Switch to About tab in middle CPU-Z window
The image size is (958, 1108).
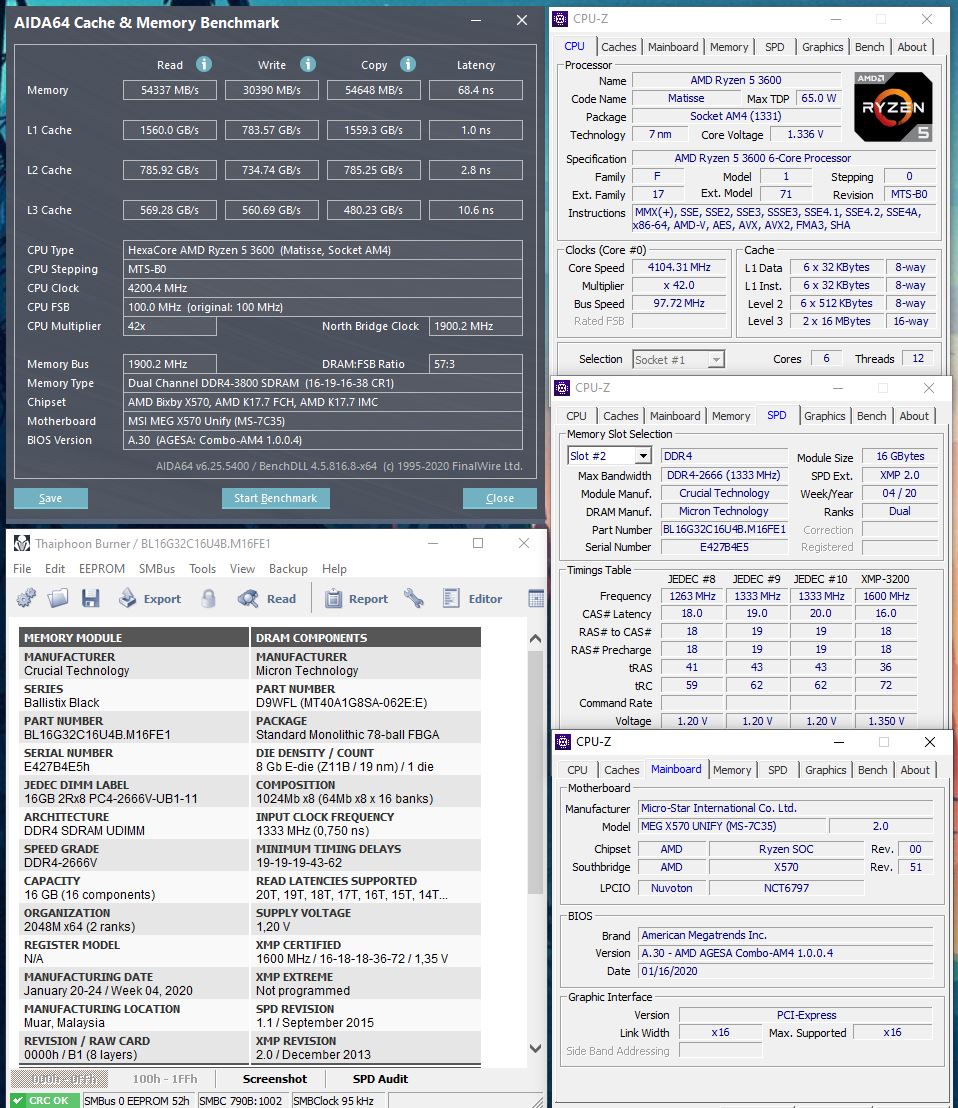click(x=913, y=416)
